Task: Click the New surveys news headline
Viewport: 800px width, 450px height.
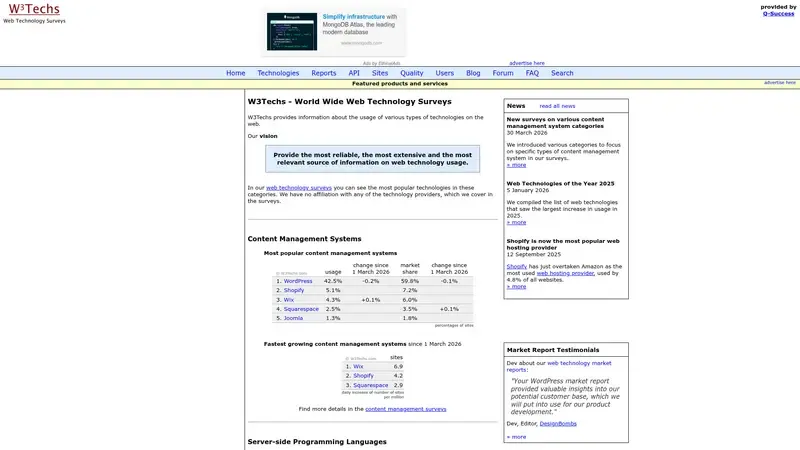Action: (555, 122)
